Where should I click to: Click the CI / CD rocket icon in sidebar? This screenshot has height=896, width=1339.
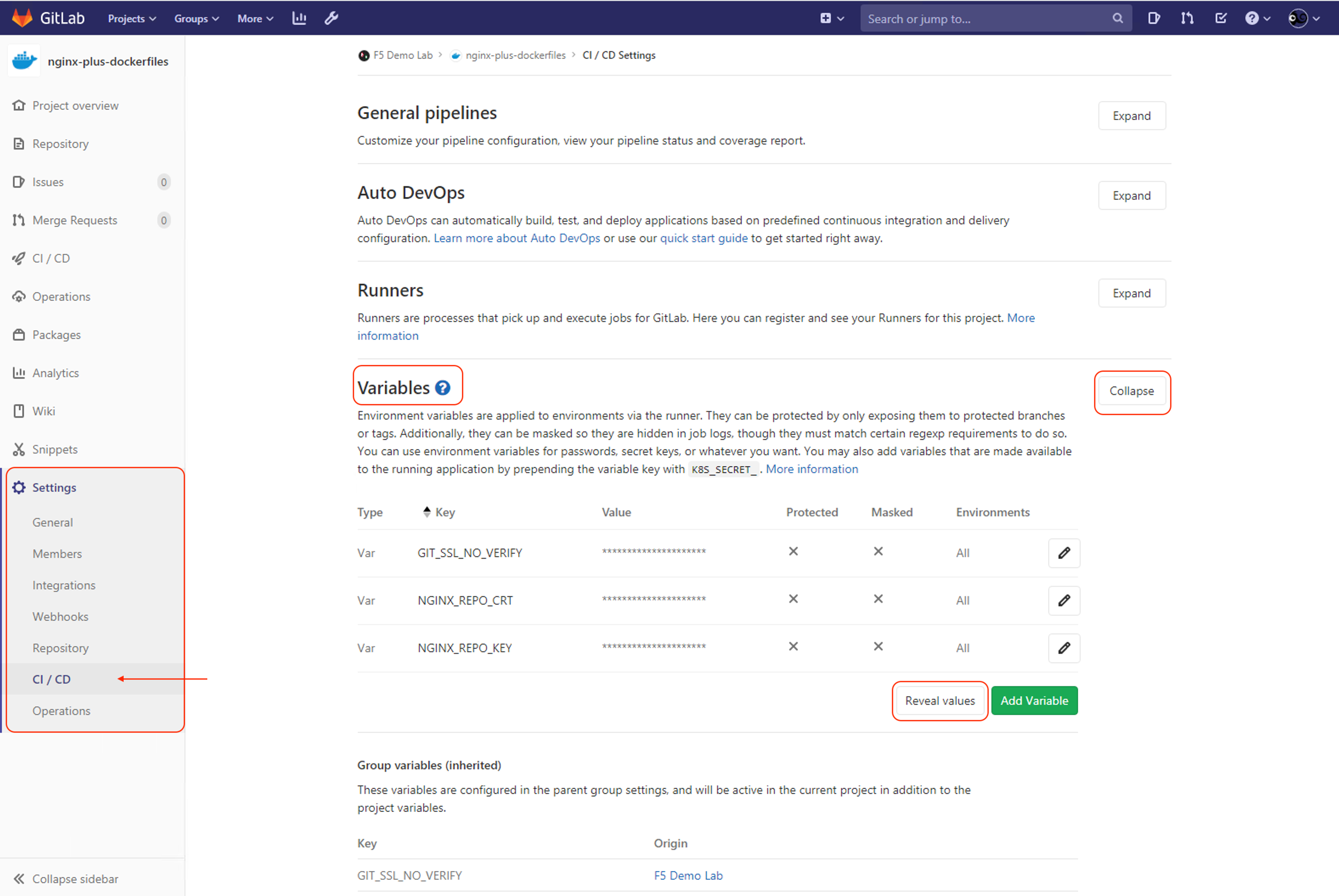tap(19, 258)
